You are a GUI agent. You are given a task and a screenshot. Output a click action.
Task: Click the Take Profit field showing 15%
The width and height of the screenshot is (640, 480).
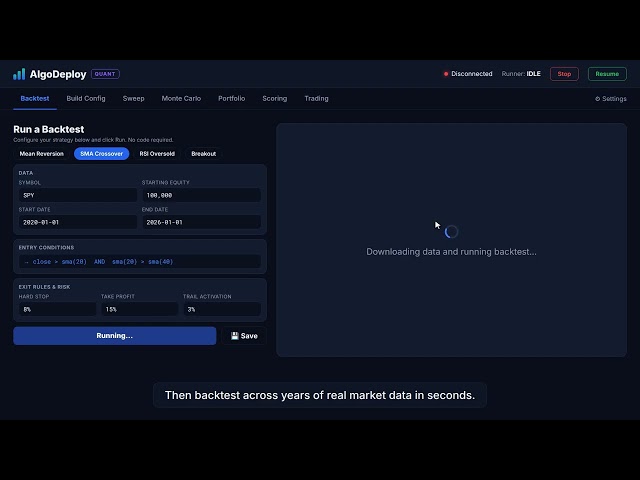point(140,309)
